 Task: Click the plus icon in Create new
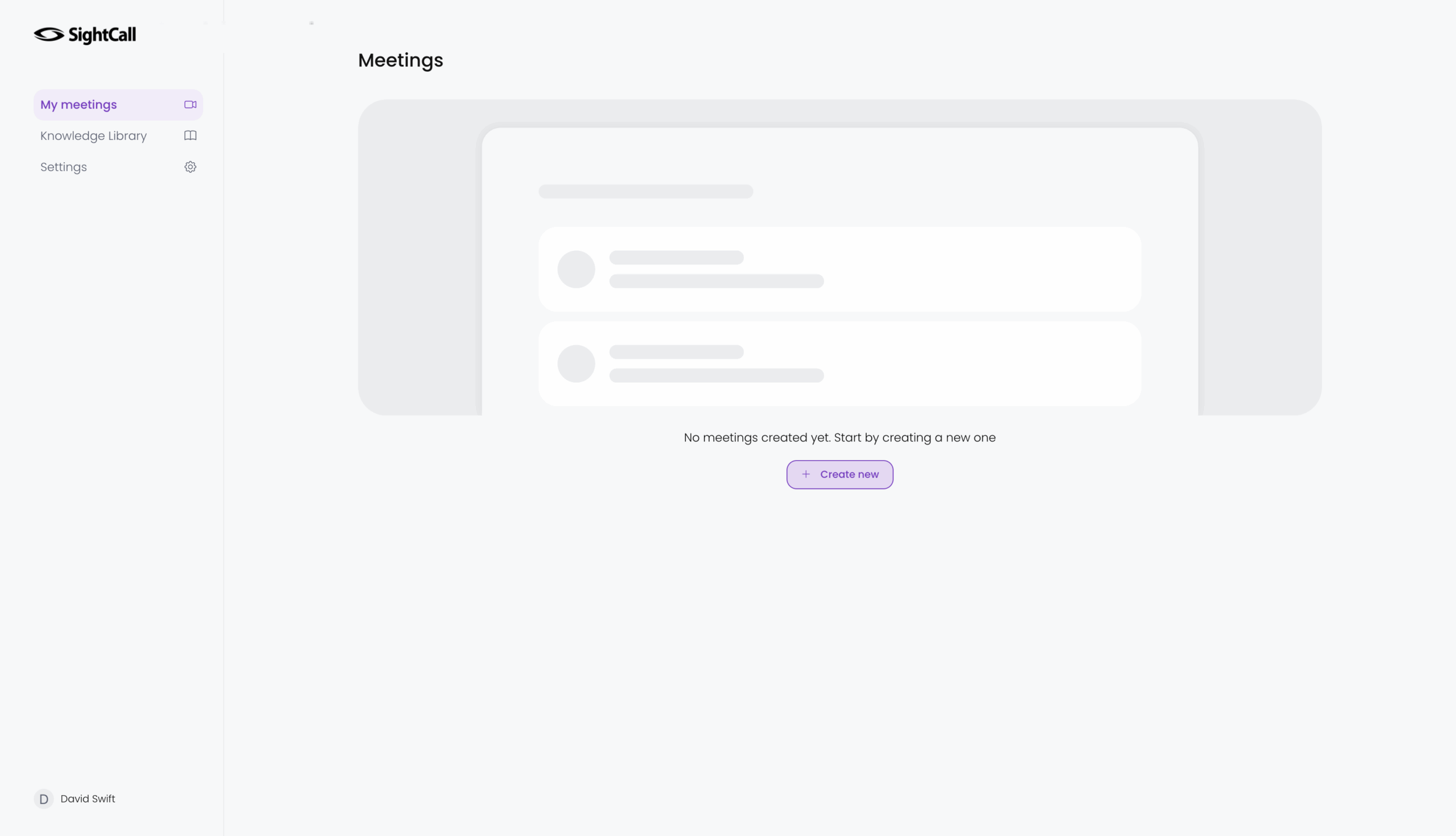point(806,474)
